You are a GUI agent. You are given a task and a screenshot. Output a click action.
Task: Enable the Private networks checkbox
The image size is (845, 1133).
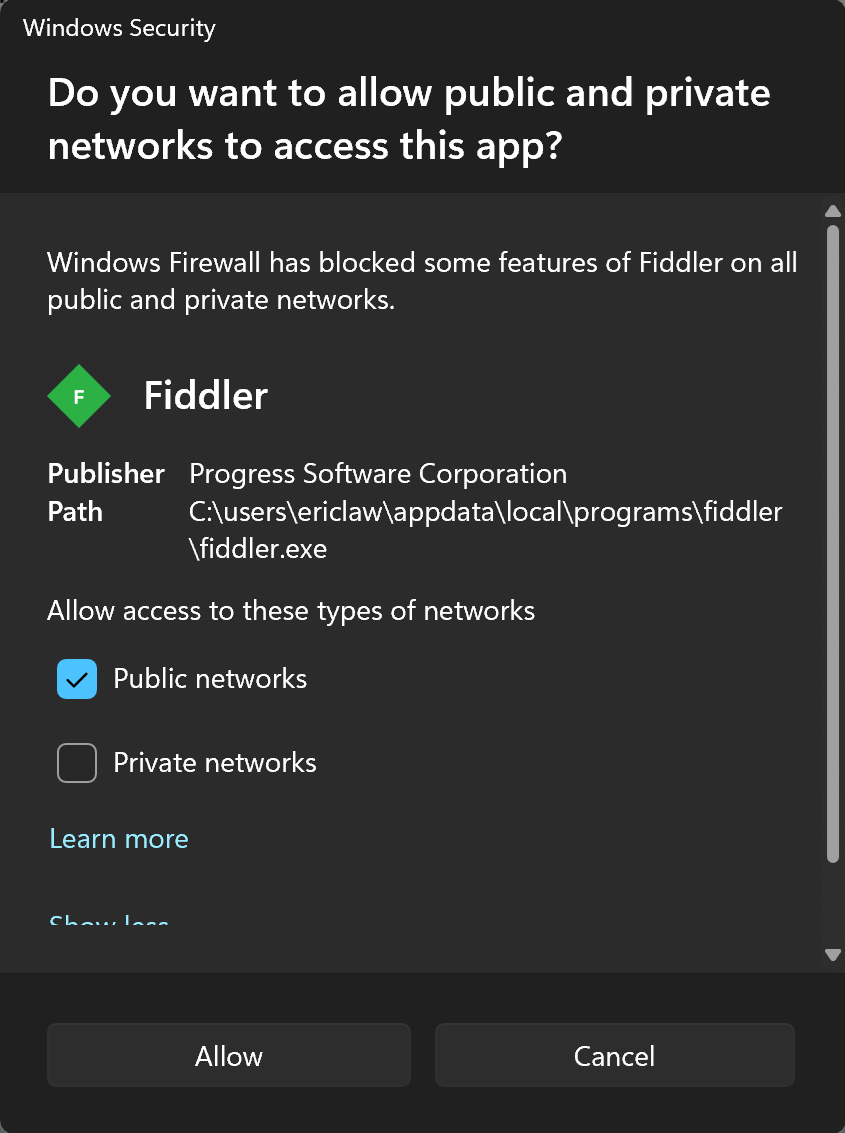(x=77, y=762)
